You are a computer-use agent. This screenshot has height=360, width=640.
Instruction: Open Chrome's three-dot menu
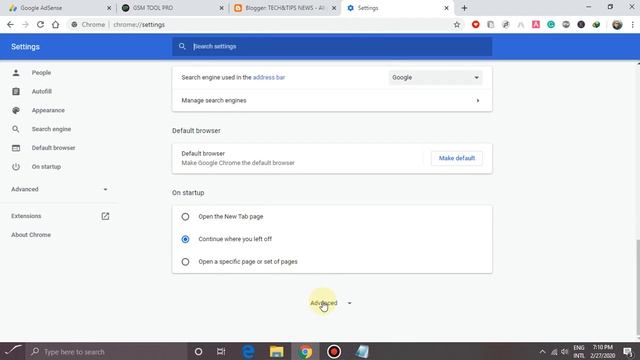pos(633,25)
